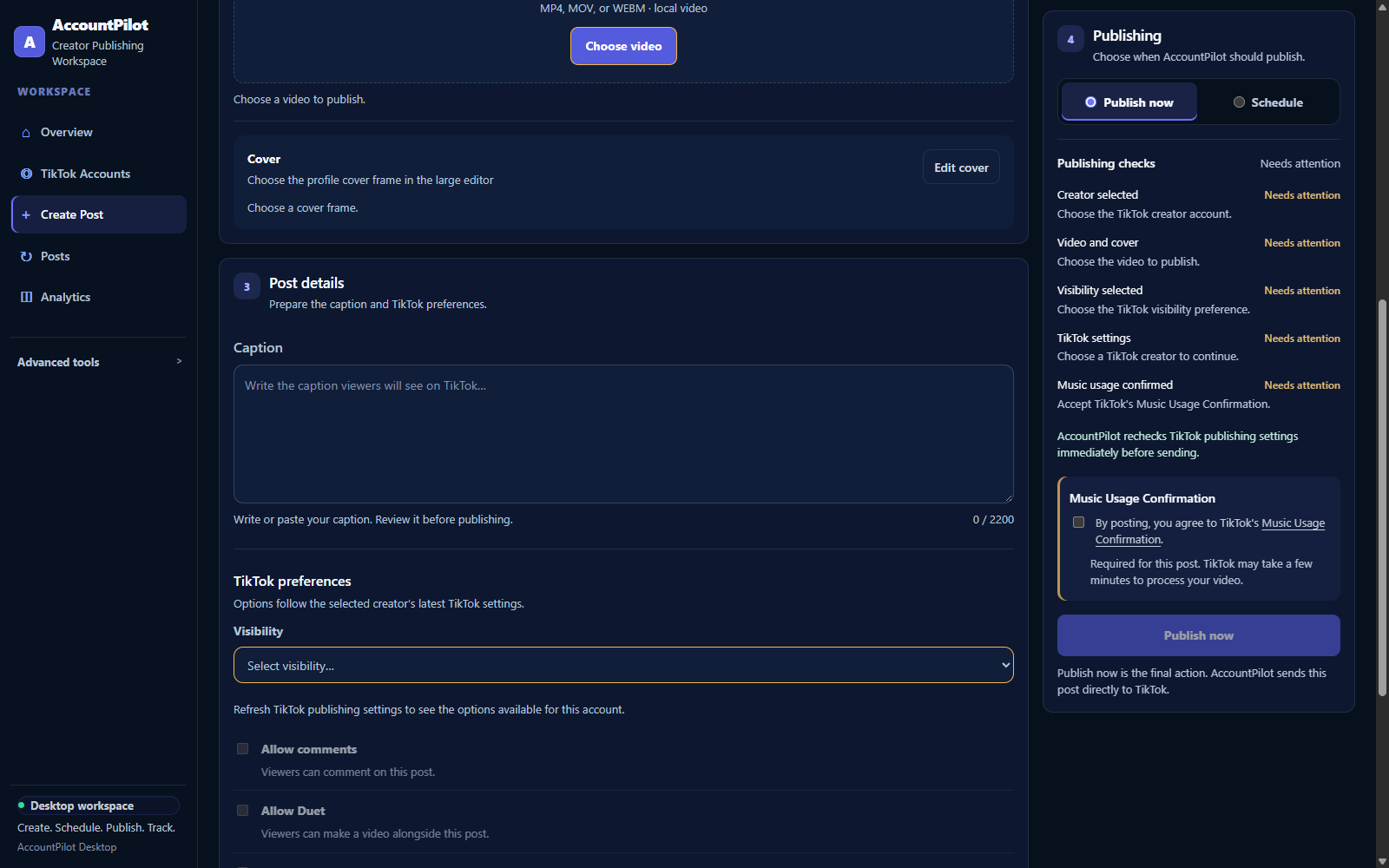Click the Create Post plus icon
The width and height of the screenshot is (1389, 868).
pyautogui.click(x=26, y=214)
